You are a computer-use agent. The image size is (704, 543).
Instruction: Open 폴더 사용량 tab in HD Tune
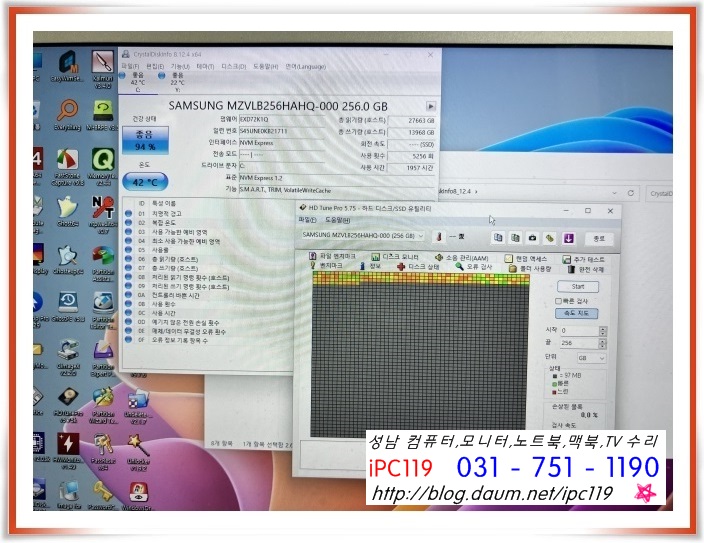(530, 269)
